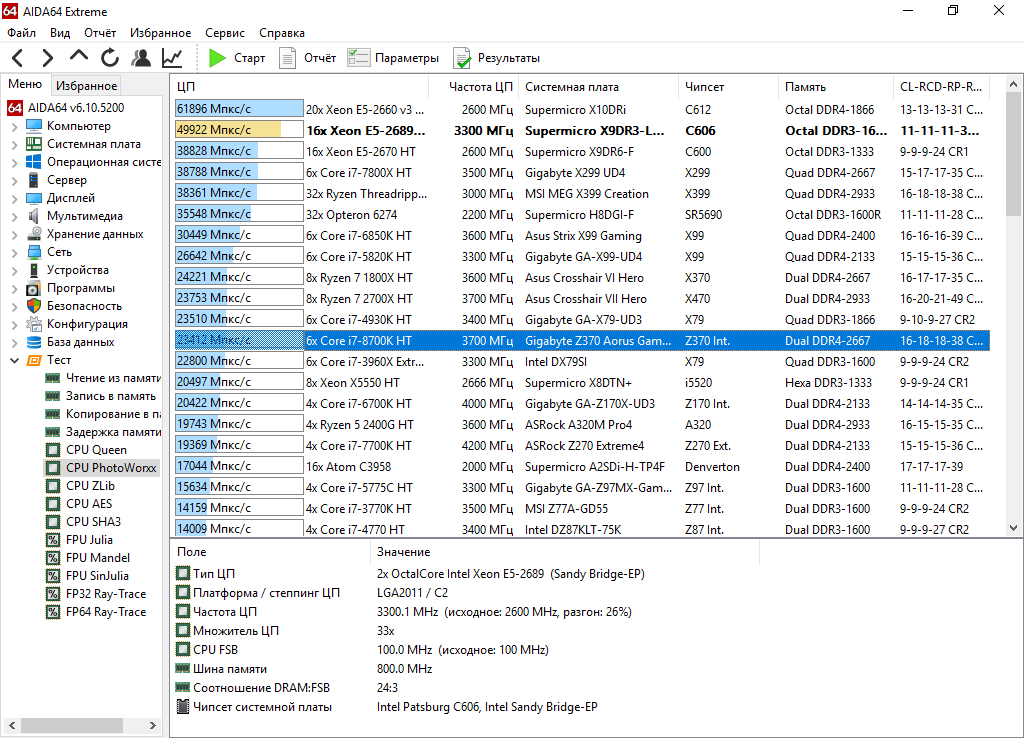
Task: Sort by the Системная плата column header
Action: (598, 87)
